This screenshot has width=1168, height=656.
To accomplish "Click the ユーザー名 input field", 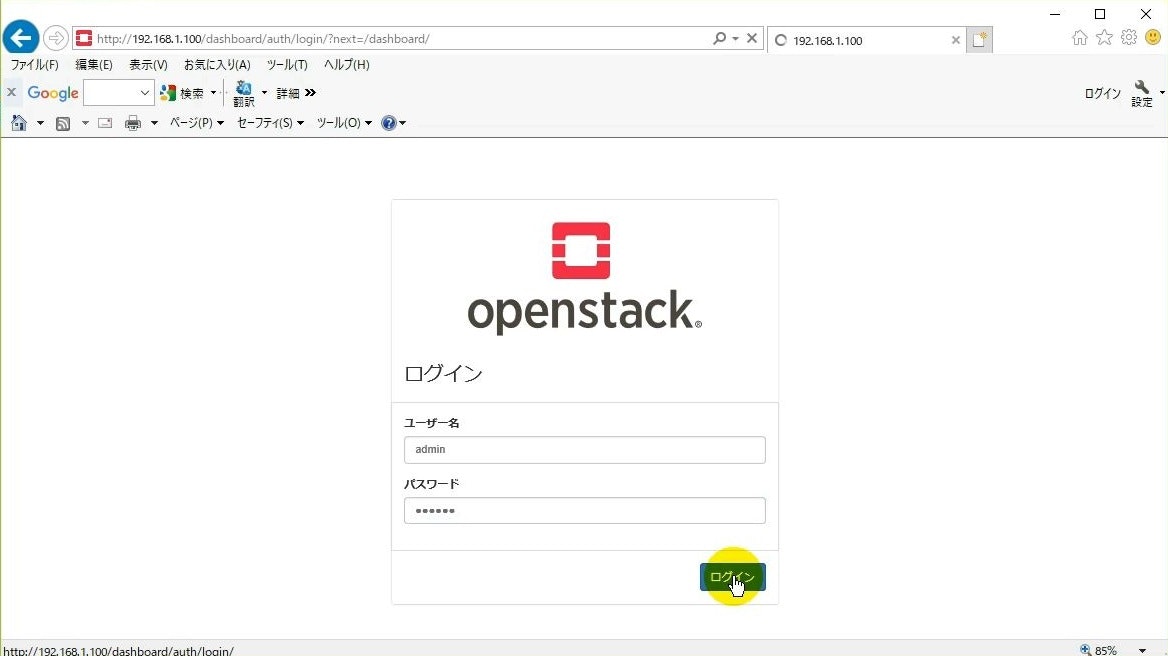I will pos(585,450).
